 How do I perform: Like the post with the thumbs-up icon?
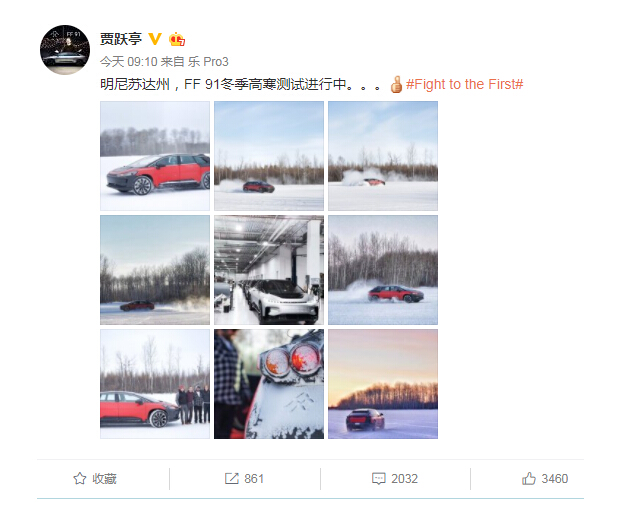[528, 478]
